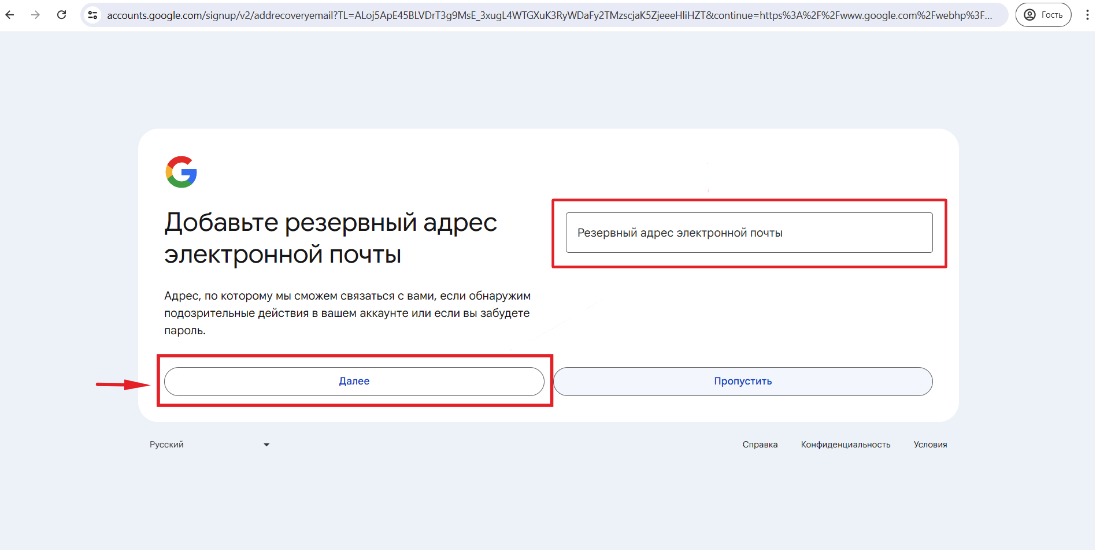1095x550 pixels.
Task: Open the Условия link
Action: 930,445
